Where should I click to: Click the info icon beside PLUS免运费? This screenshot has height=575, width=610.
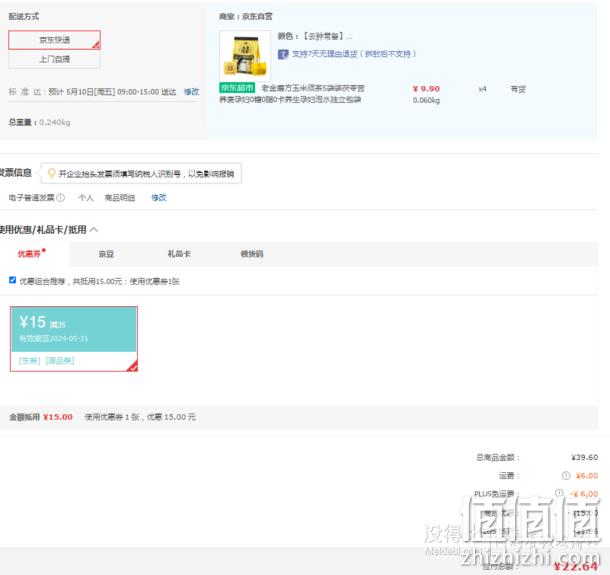click(559, 493)
